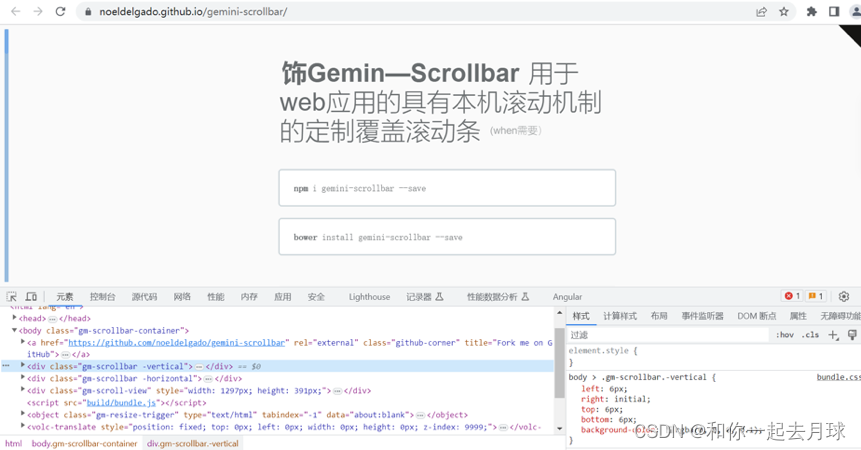
Task: Click the elements panel scrollbar thumb
Action: tap(560, 363)
